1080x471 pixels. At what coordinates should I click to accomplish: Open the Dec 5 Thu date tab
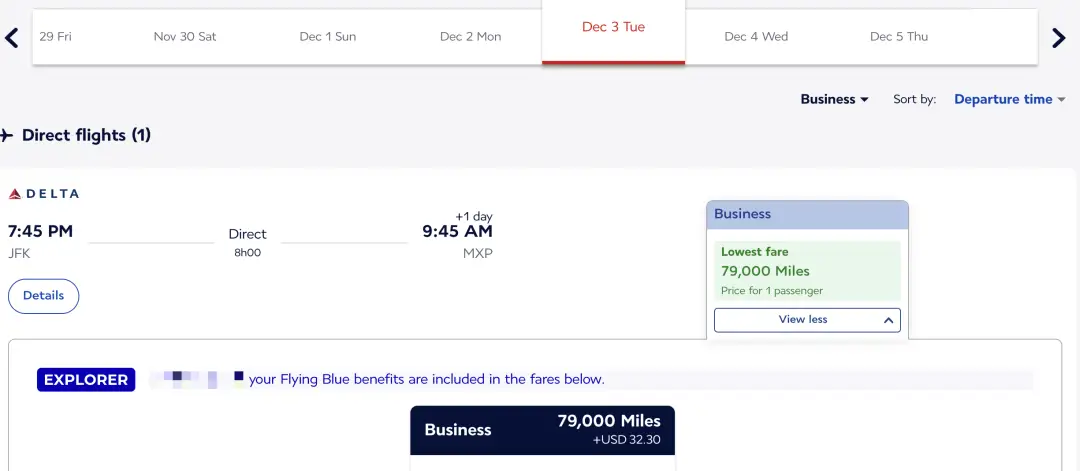coord(899,37)
